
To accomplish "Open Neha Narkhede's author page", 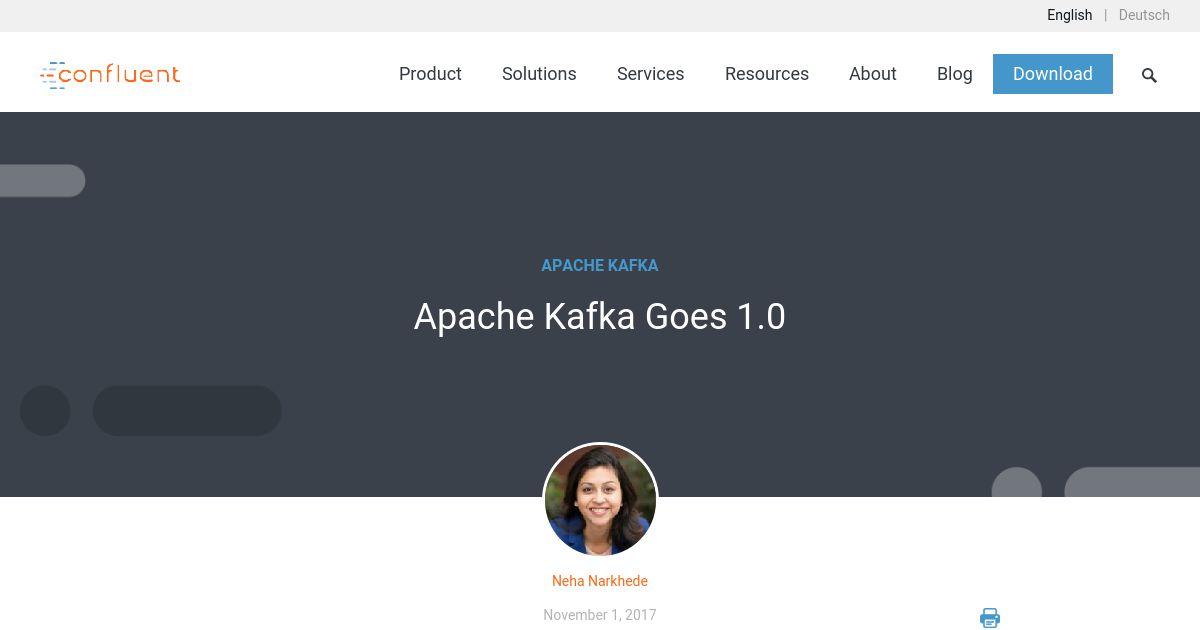I will (600, 581).
